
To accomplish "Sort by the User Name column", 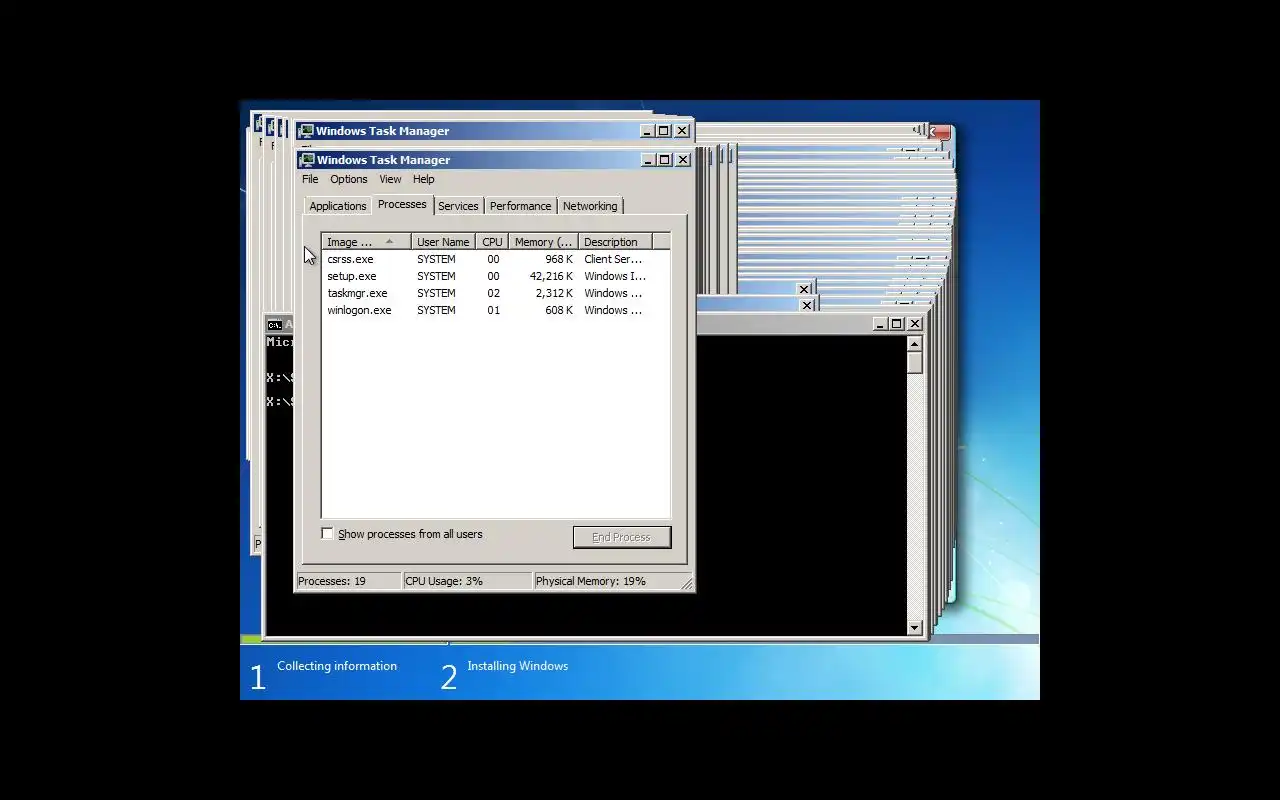I will coord(443,242).
